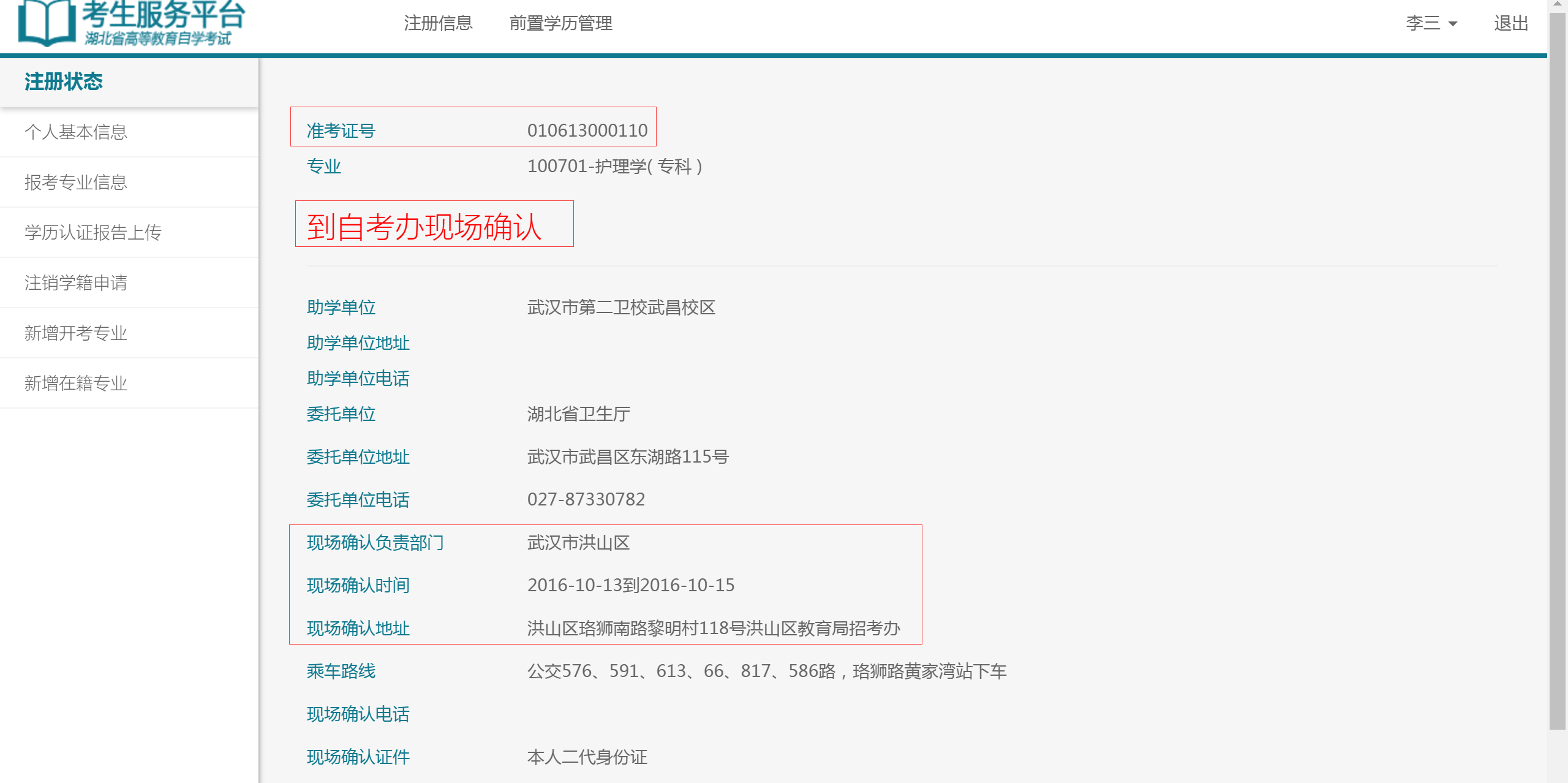1568x783 pixels.
Task: Click the 现场确认地址 address value
Action: pyautogui.click(x=714, y=628)
